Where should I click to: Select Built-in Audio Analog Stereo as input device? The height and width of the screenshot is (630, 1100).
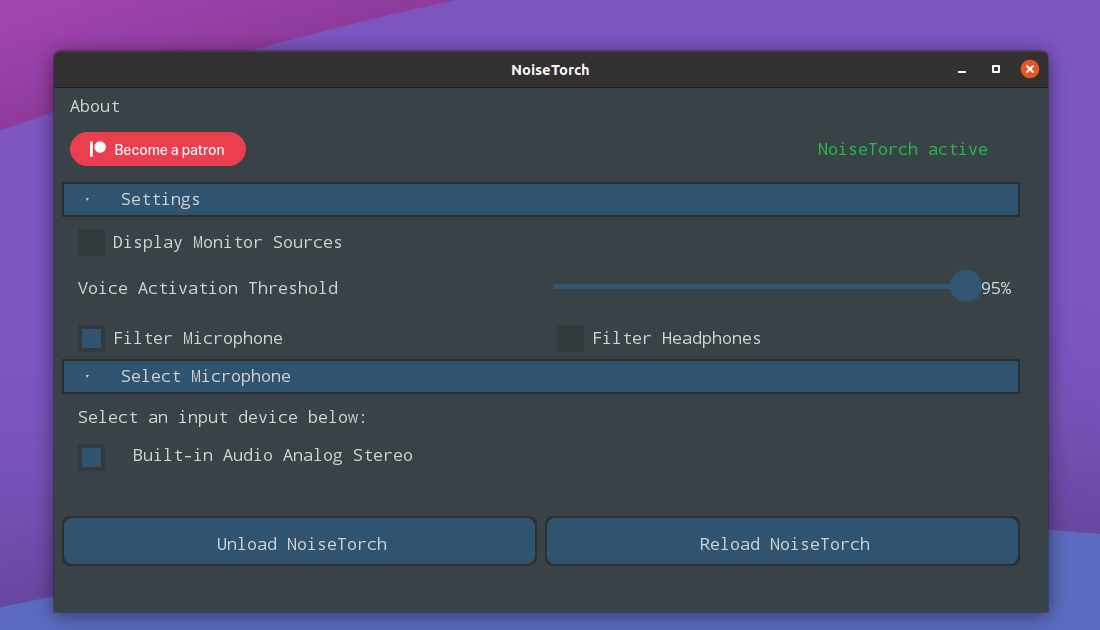point(91,457)
